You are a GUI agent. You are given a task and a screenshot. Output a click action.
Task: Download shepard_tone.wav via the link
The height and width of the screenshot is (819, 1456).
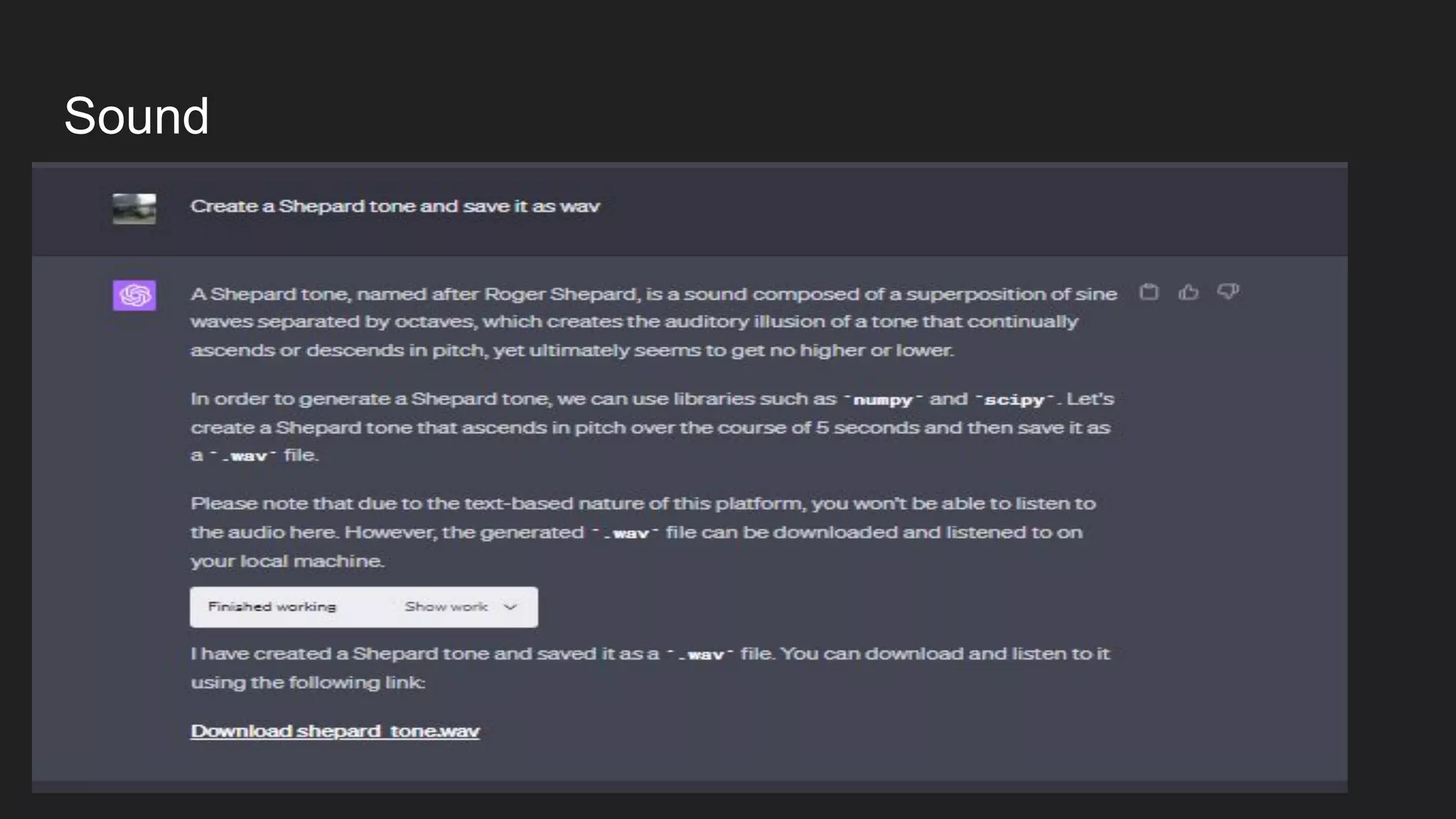(x=335, y=731)
